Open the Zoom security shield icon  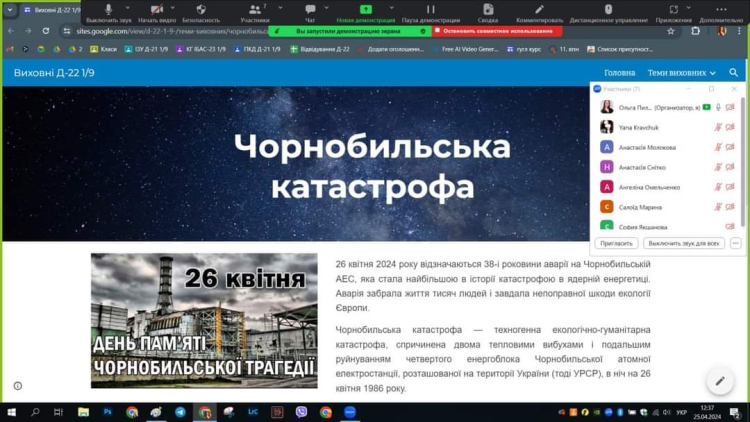coord(201,9)
